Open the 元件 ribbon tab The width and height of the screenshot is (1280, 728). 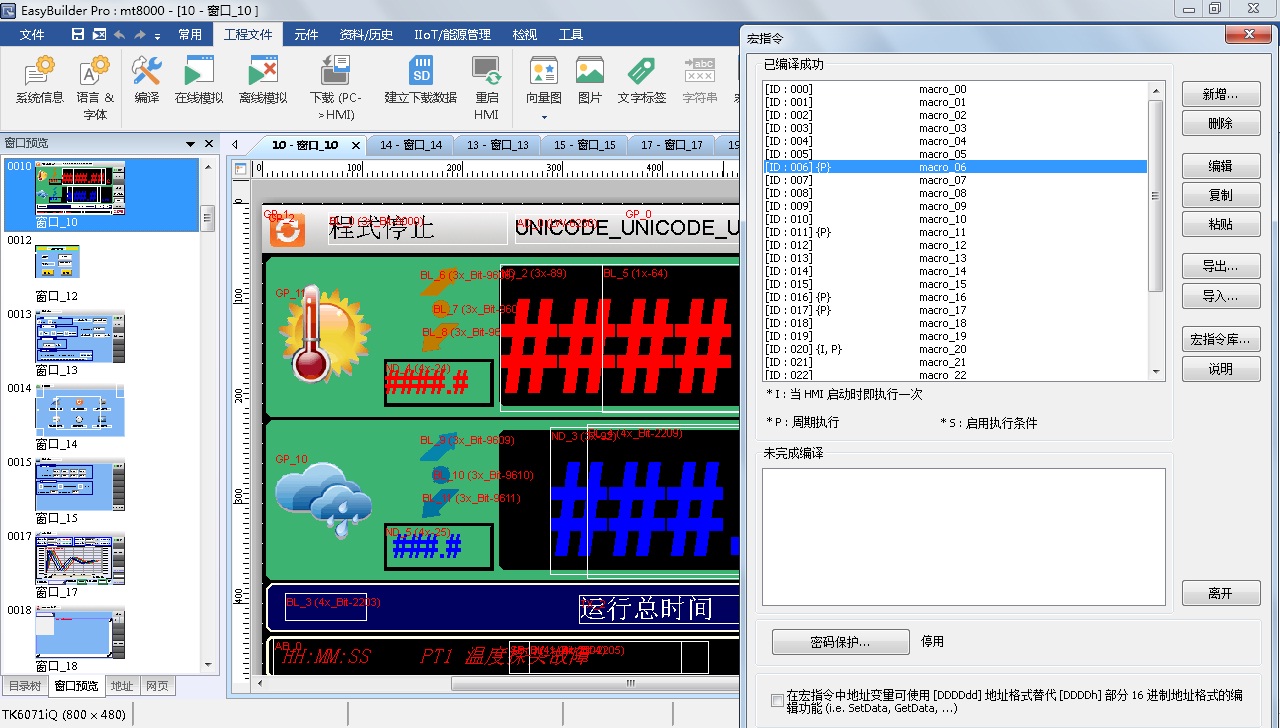[306, 34]
